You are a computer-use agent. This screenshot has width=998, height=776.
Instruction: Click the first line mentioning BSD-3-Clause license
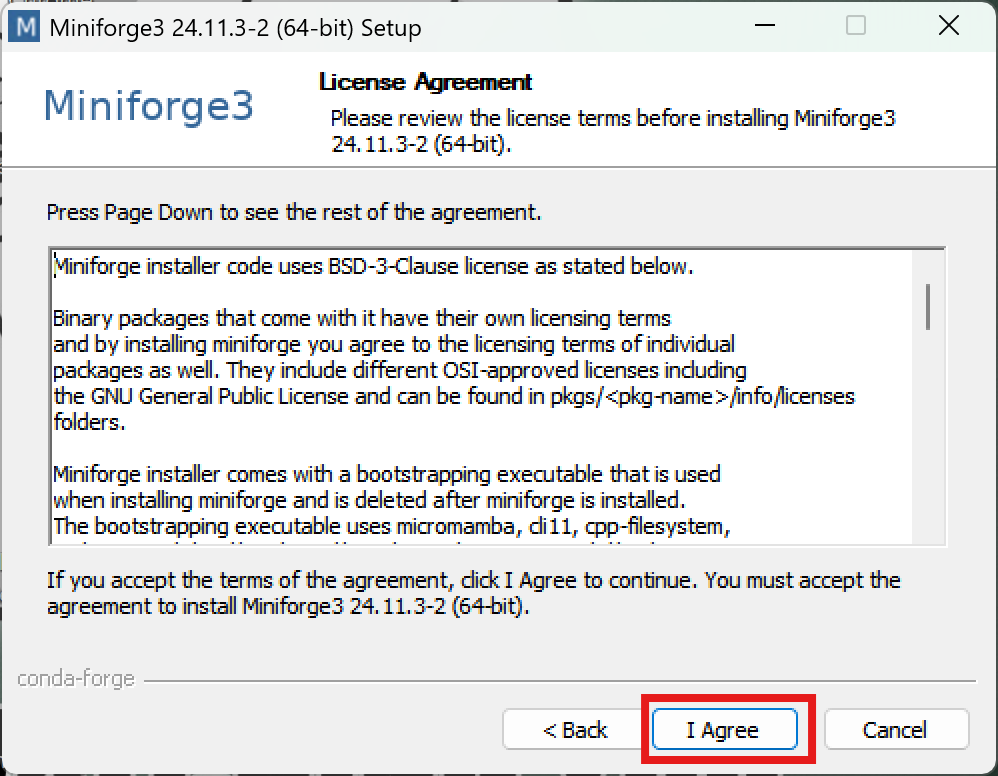(372, 267)
